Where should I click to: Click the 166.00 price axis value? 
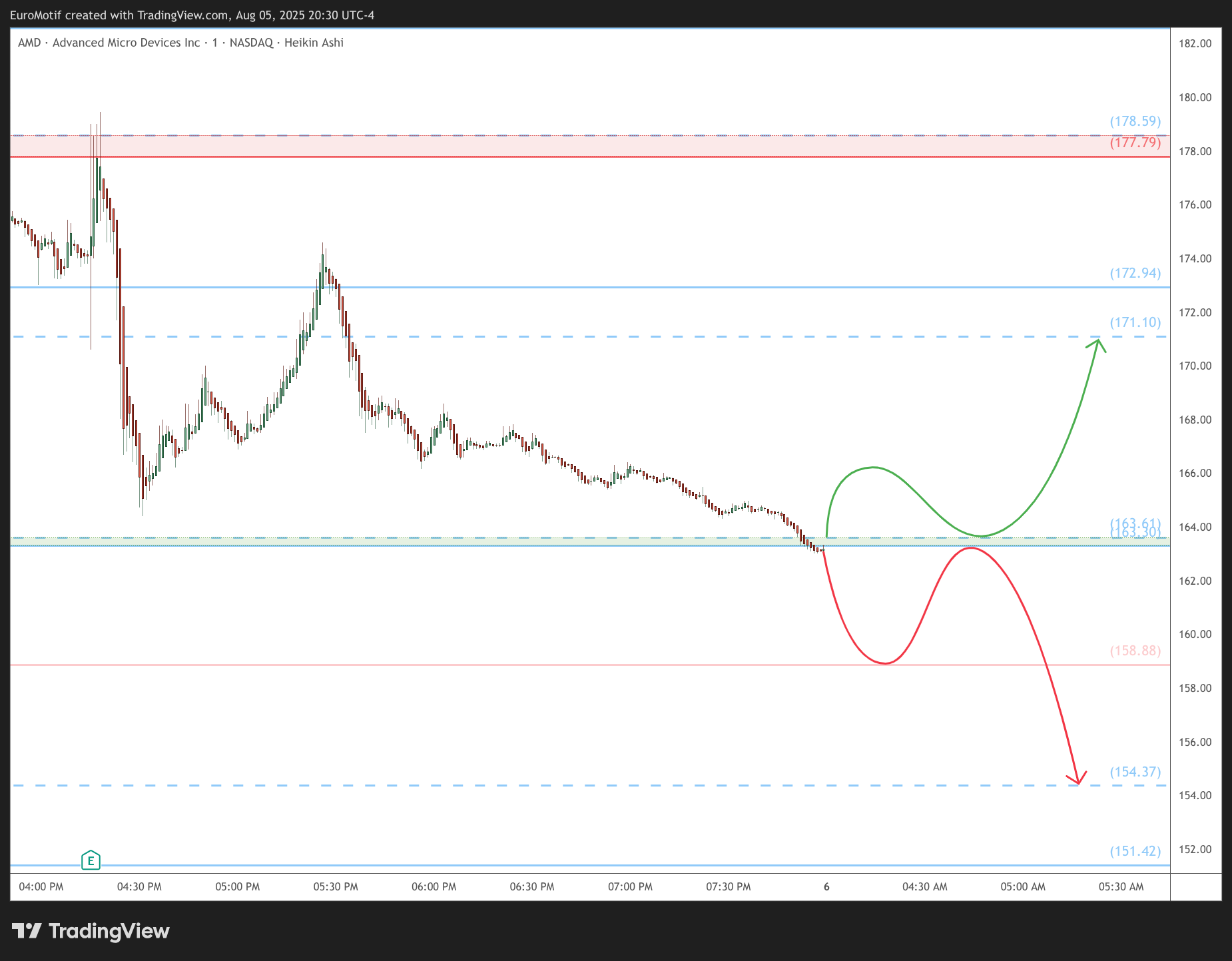[1195, 473]
